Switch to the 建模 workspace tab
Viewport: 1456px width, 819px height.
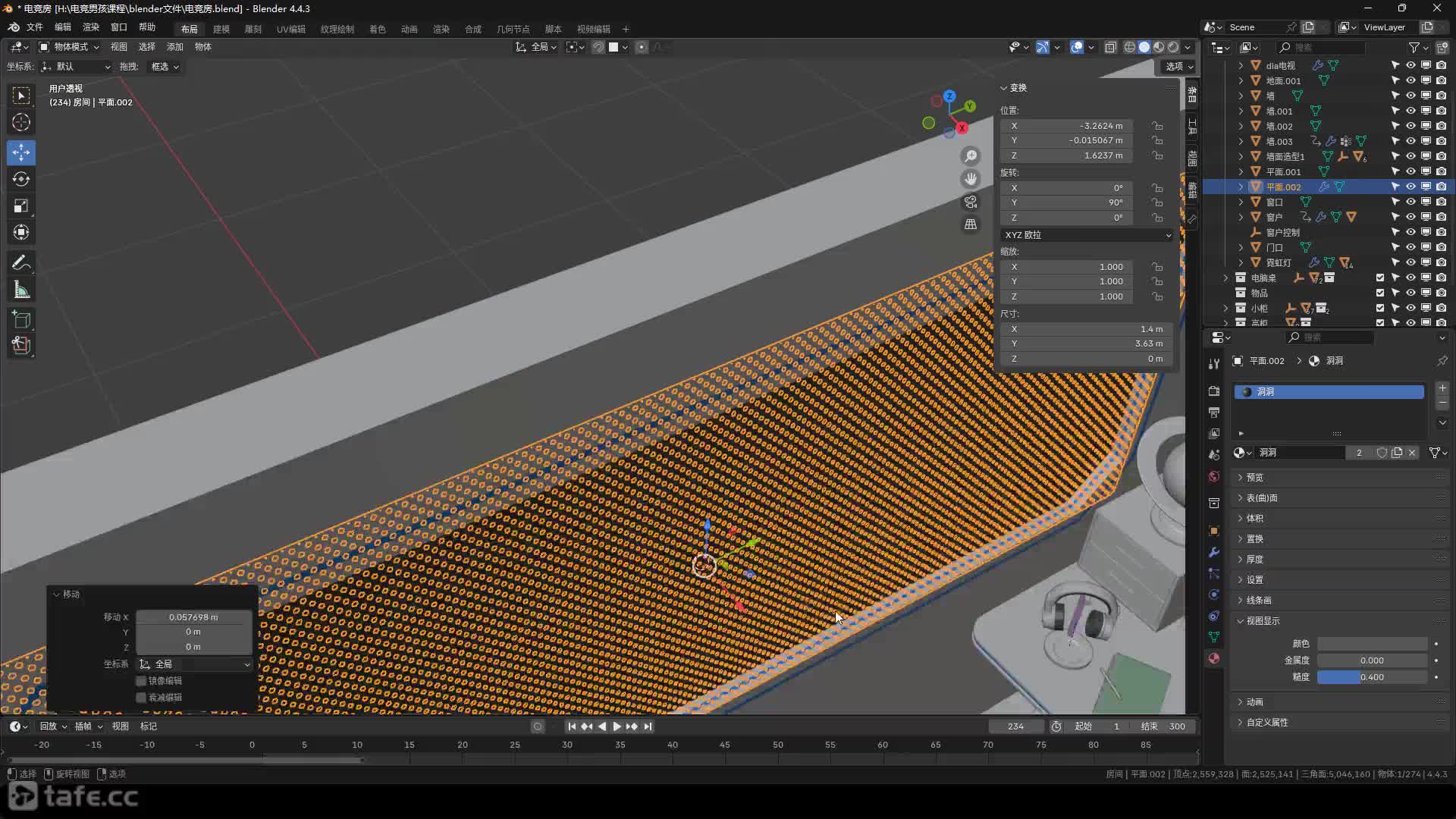(221, 29)
